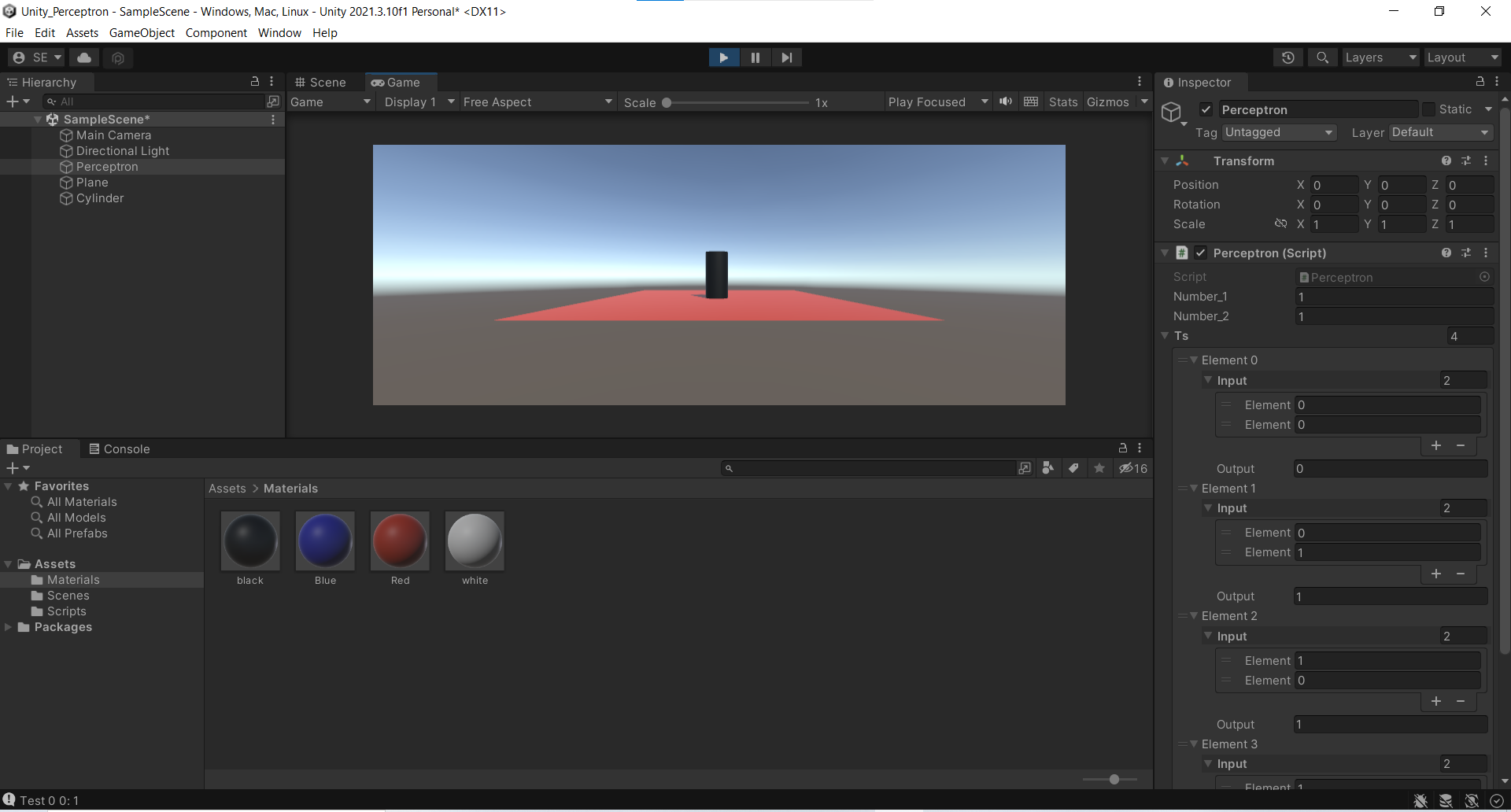Collapse the Ts array foldout
The height and width of the screenshot is (812, 1511).
tap(1165, 336)
